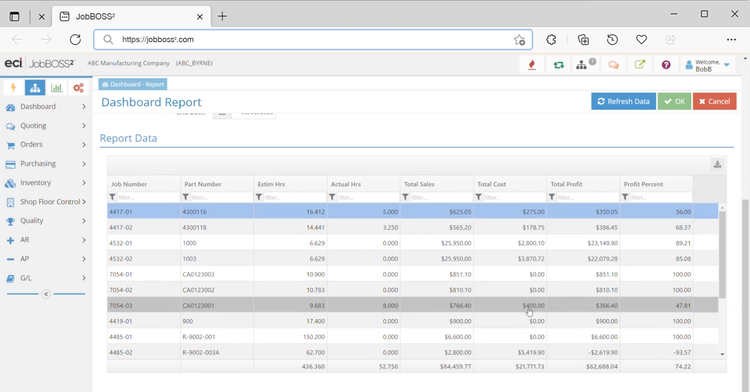Image resolution: width=750 pixels, height=392 pixels.
Task: Click the browser reload button
Action: click(75, 40)
